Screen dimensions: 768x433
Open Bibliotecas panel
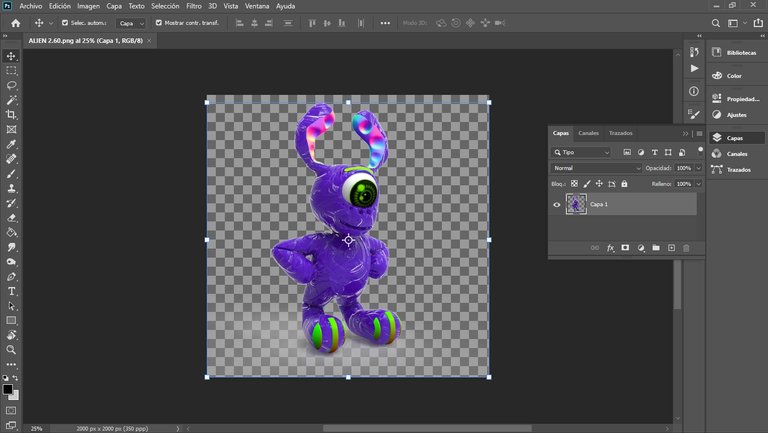click(736, 52)
